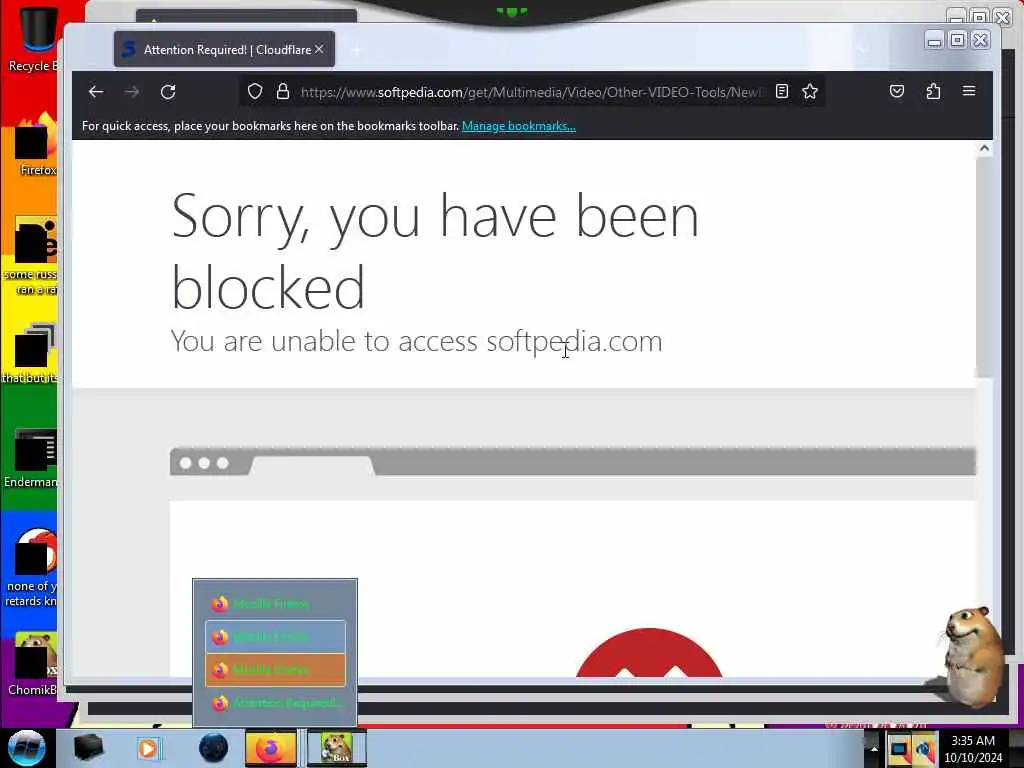Reload the blocked Softpedia page
This screenshot has height=768, width=1024.
[x=168, y=92]
